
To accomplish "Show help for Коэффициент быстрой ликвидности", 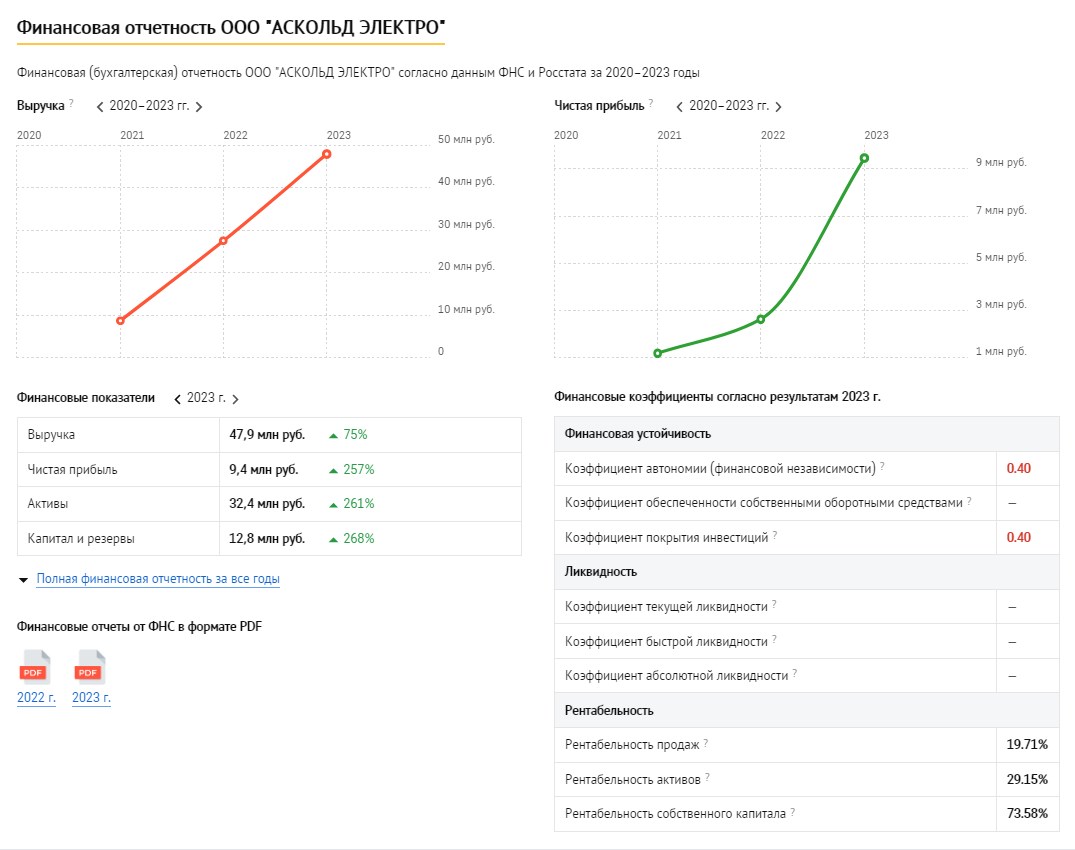I will point(774,640).
